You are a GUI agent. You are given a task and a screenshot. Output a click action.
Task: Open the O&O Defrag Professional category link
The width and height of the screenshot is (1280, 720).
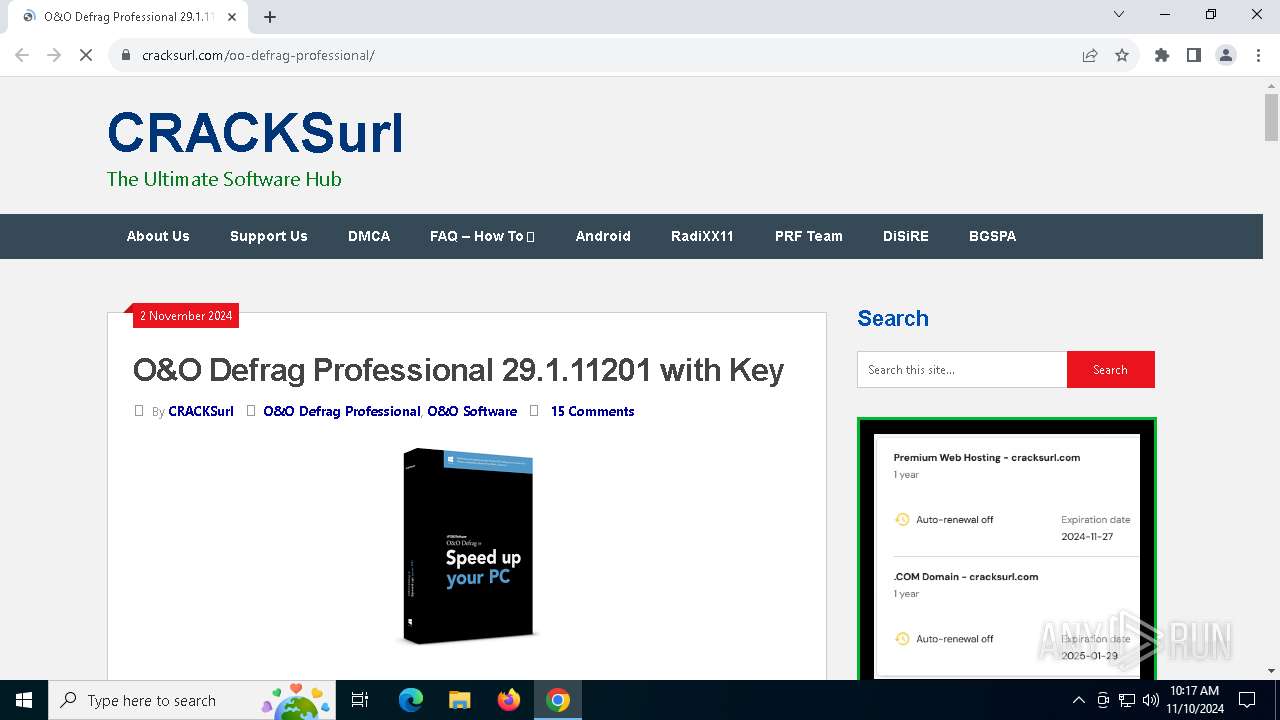(342, 411)
